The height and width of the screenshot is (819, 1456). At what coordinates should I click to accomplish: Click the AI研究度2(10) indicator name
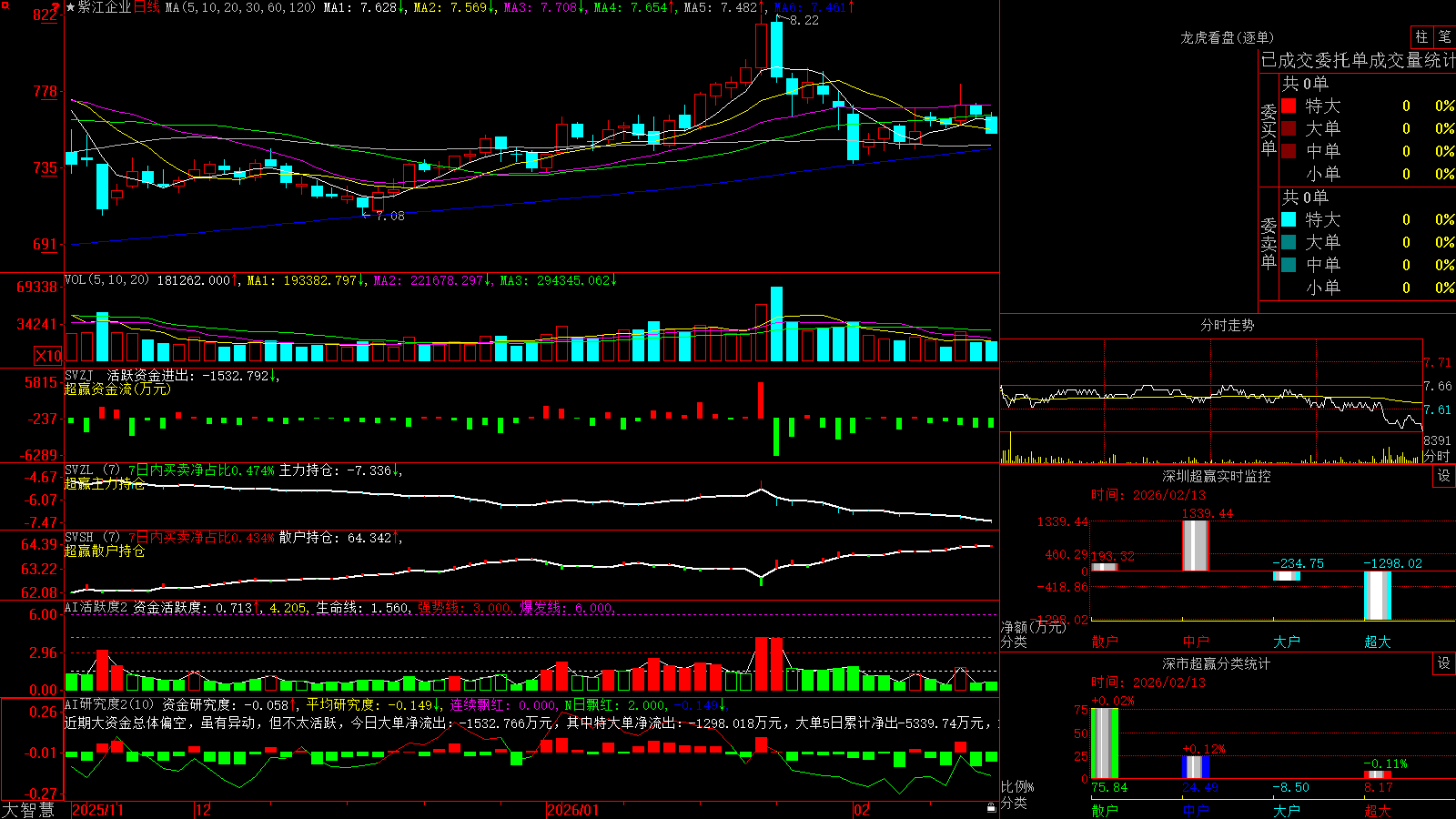pyautogui.click(x=109, y=704)
